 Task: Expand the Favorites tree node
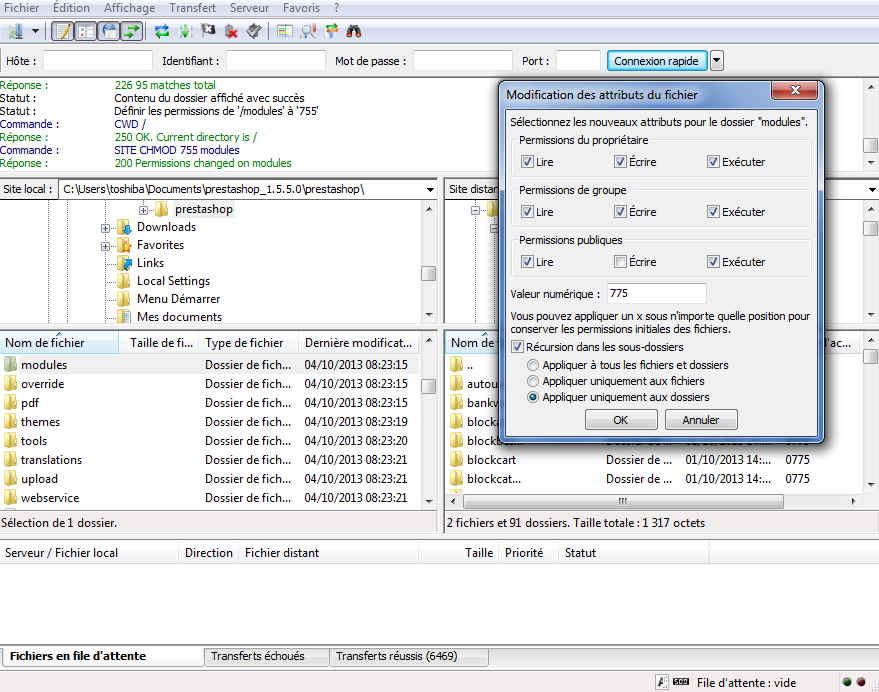pos(105,246)
